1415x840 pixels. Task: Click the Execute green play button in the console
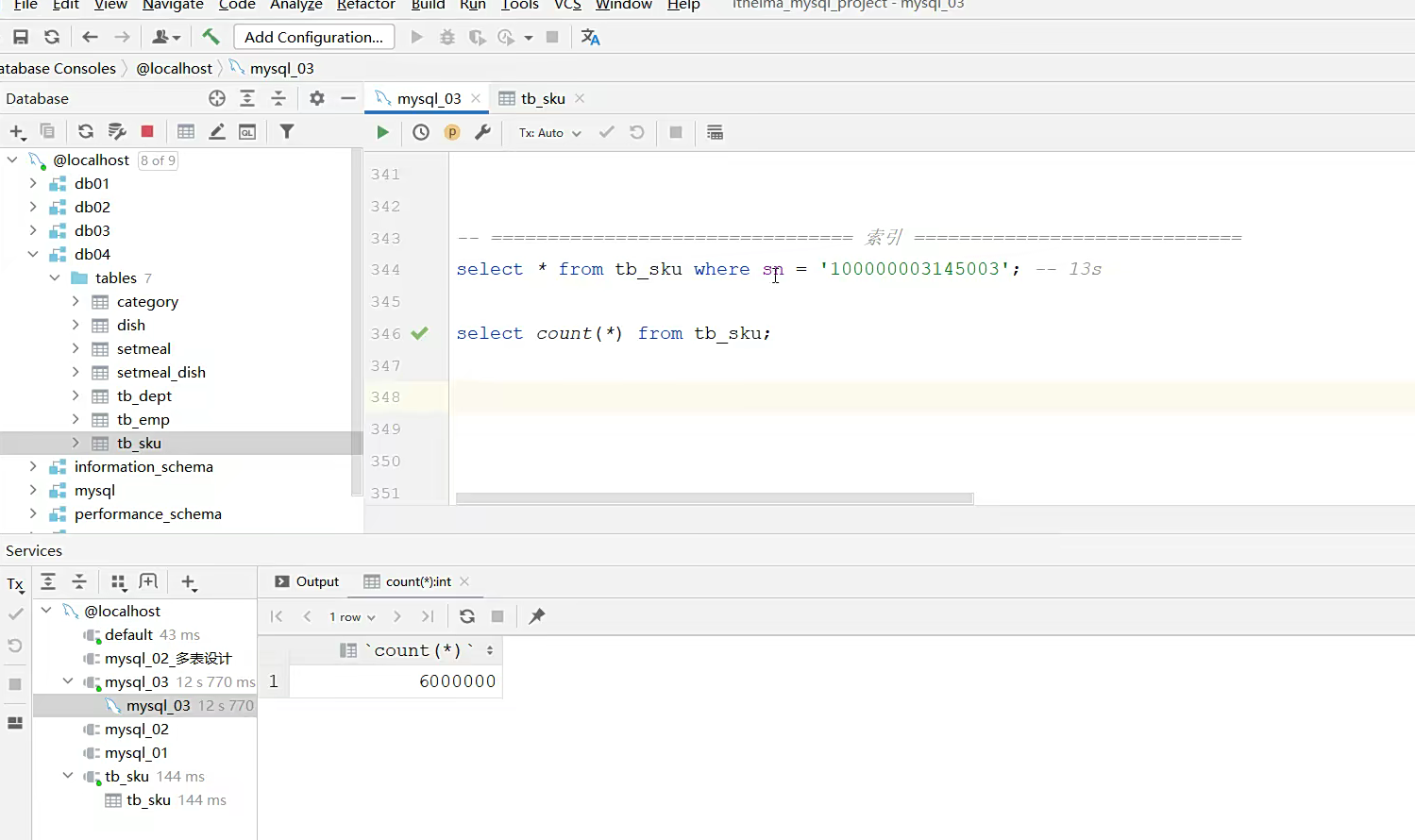(382, 132)
